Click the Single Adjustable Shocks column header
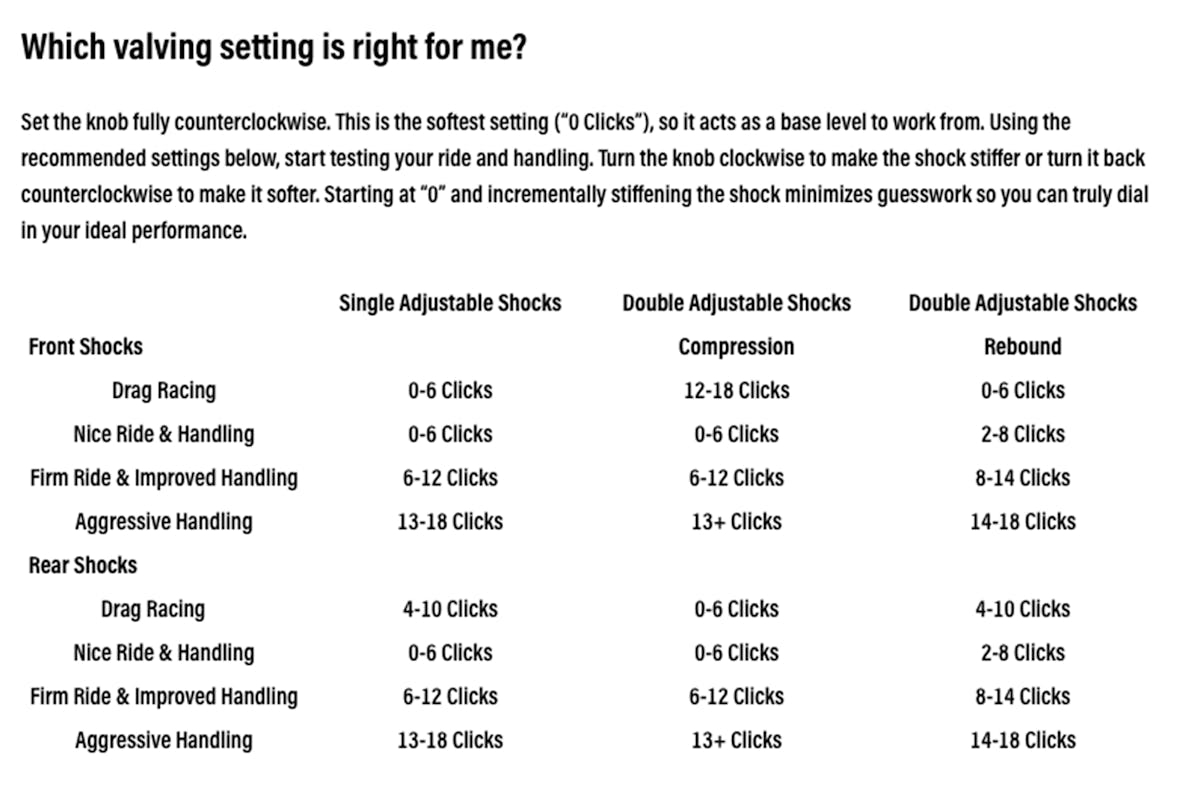The width and height of the screenshot is (1200, 800). coord(450,302)
